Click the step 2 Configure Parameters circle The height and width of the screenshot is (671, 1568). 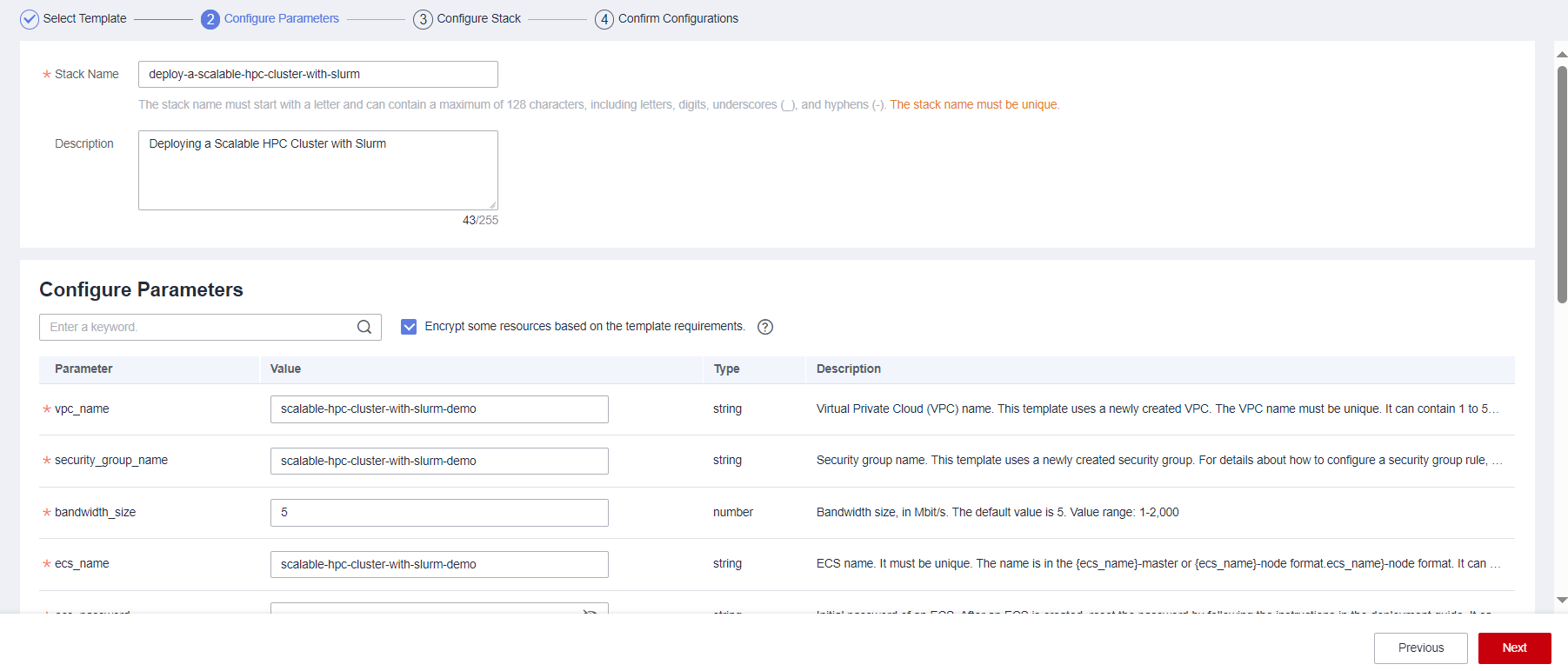[x=210, y=19]
